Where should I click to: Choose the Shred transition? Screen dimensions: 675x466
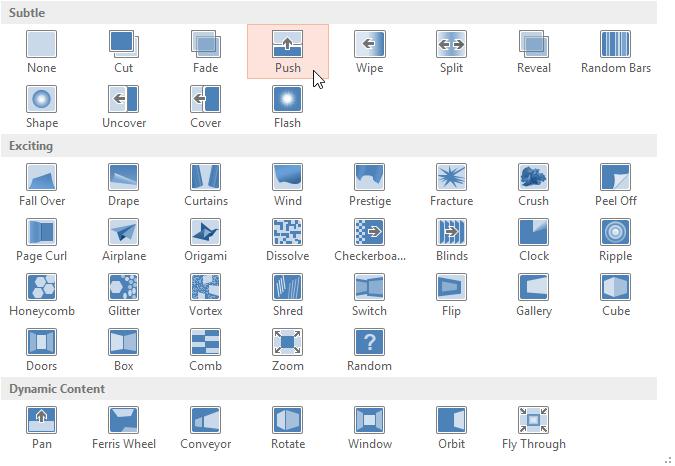[288, 295]
